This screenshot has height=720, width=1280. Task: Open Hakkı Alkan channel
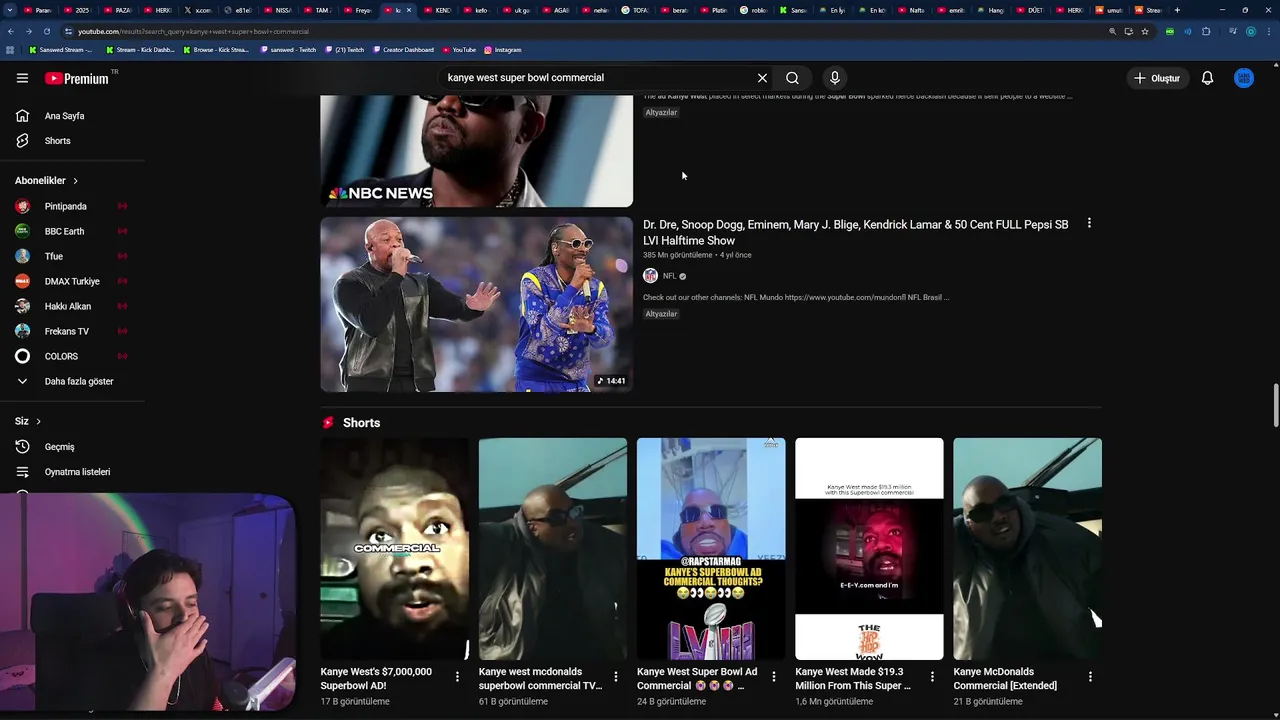pos(70,306)
